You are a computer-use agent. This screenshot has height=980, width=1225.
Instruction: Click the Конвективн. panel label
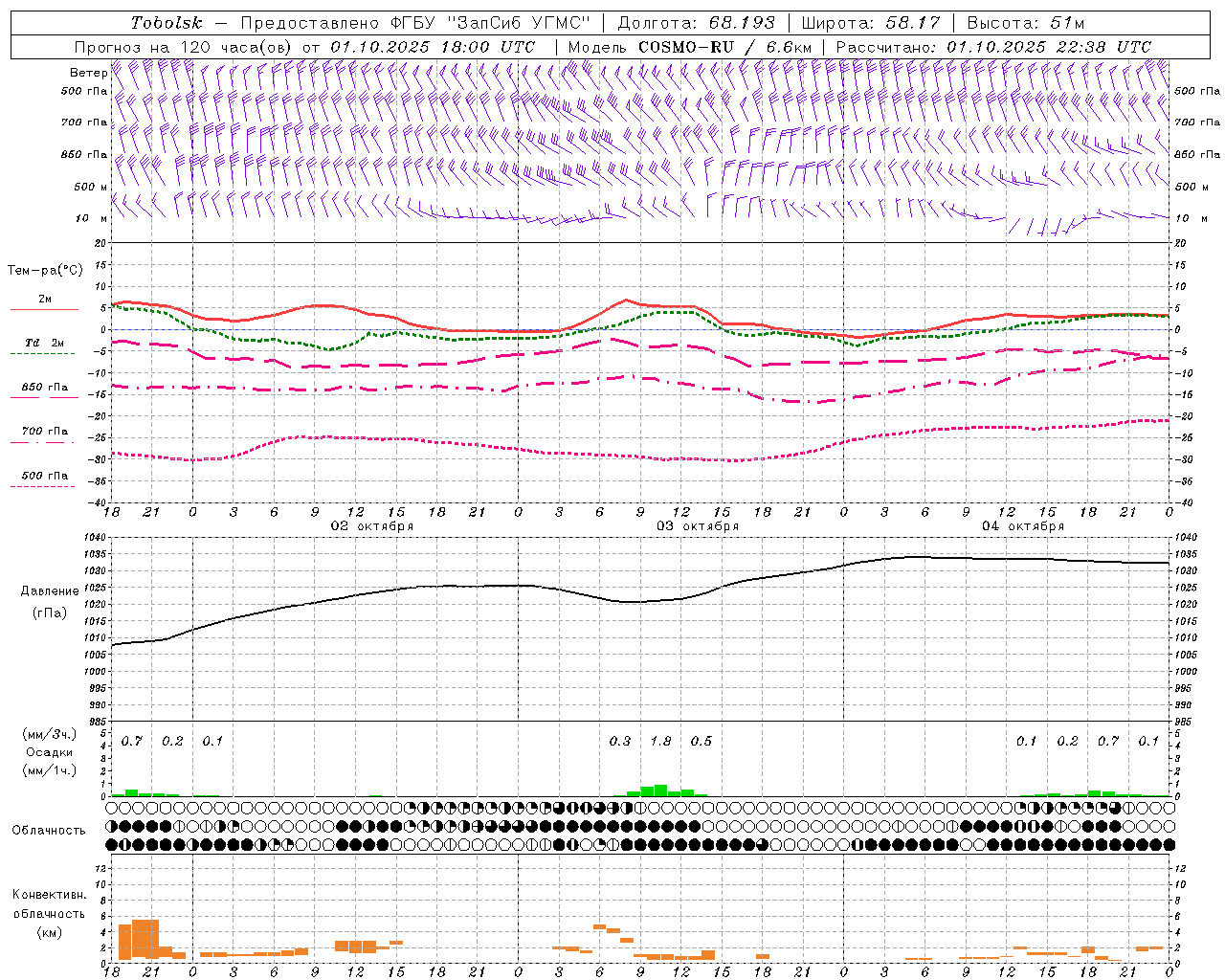coord(50,895)
